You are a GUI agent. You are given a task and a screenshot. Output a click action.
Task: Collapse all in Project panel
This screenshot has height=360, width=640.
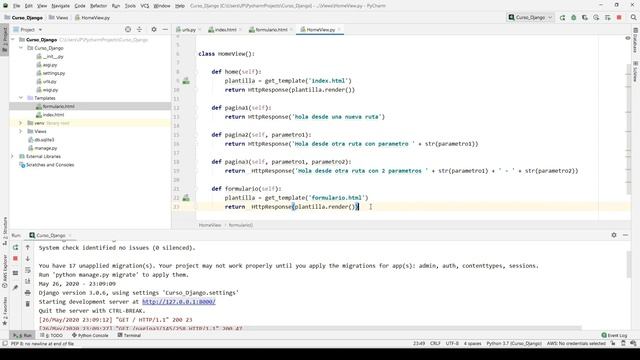(x=139, y=29)
